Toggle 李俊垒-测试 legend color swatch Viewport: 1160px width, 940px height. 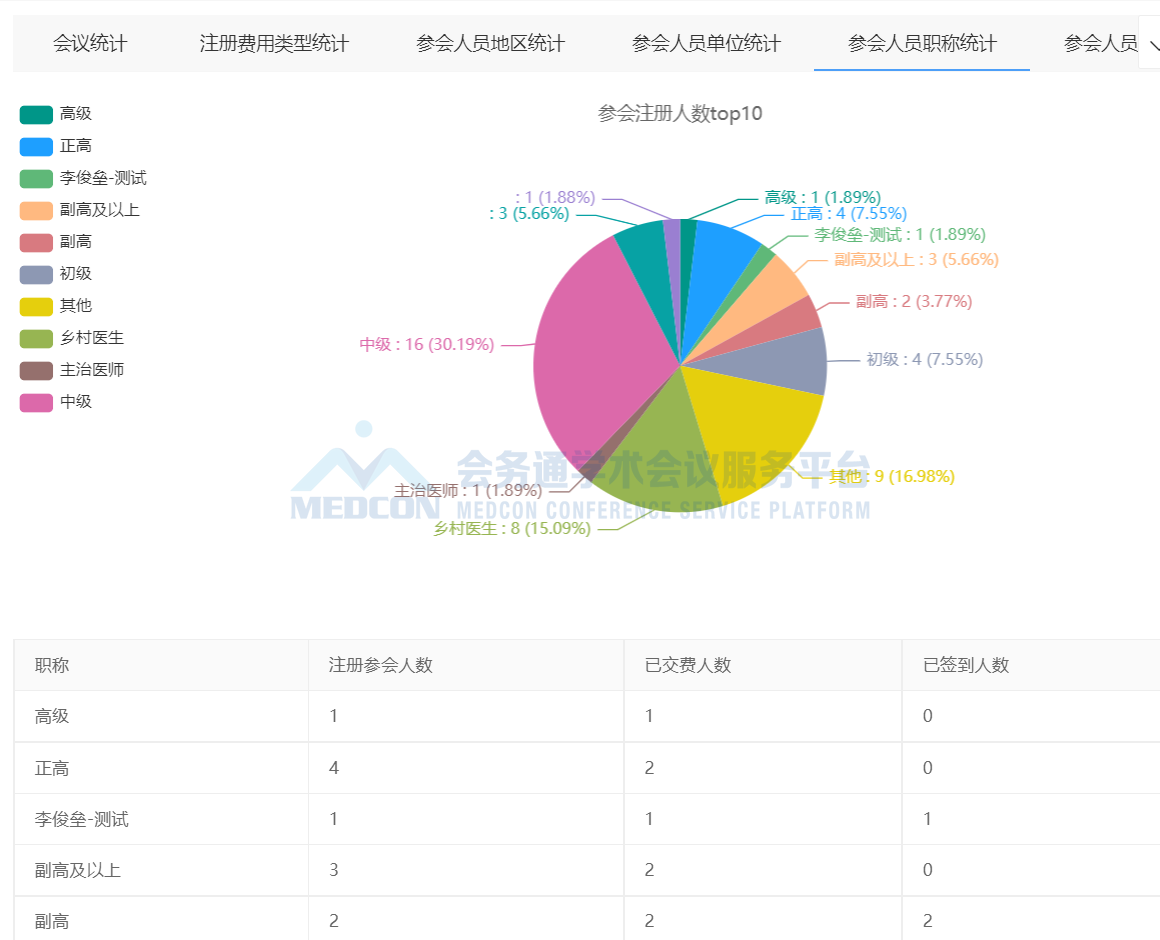click(x=36, y=178)
